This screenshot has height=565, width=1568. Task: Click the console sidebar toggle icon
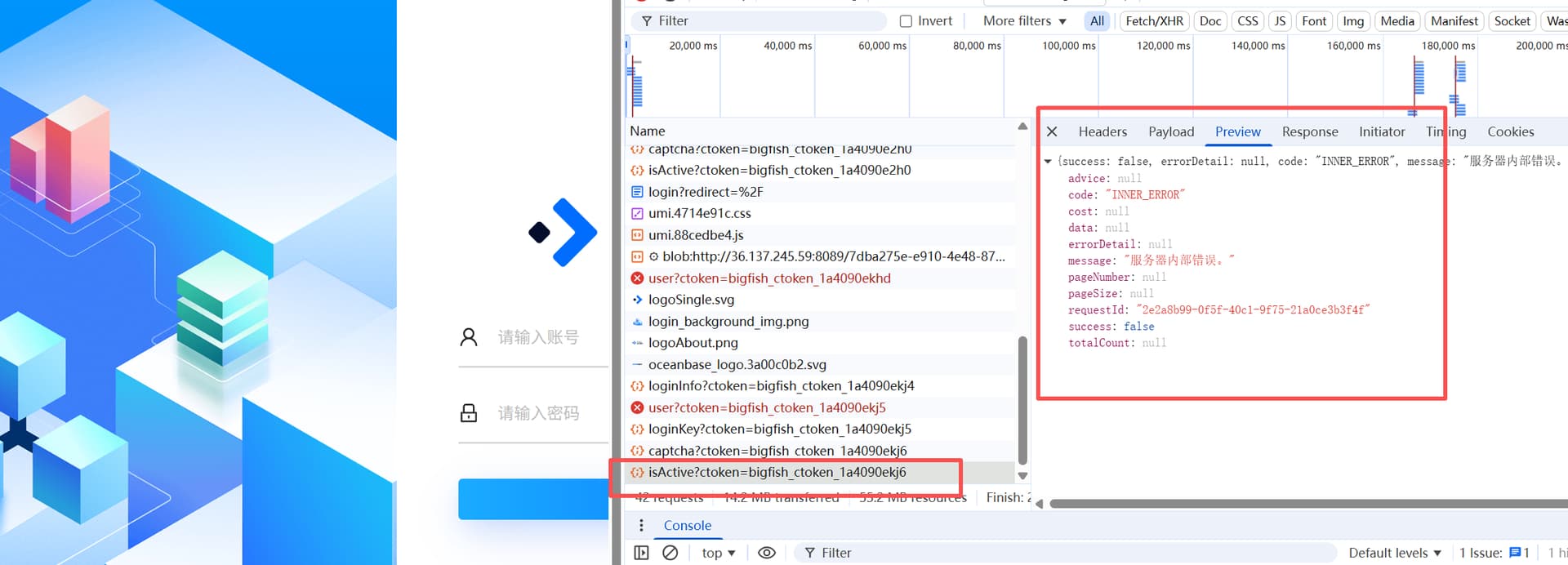[642, 553]
